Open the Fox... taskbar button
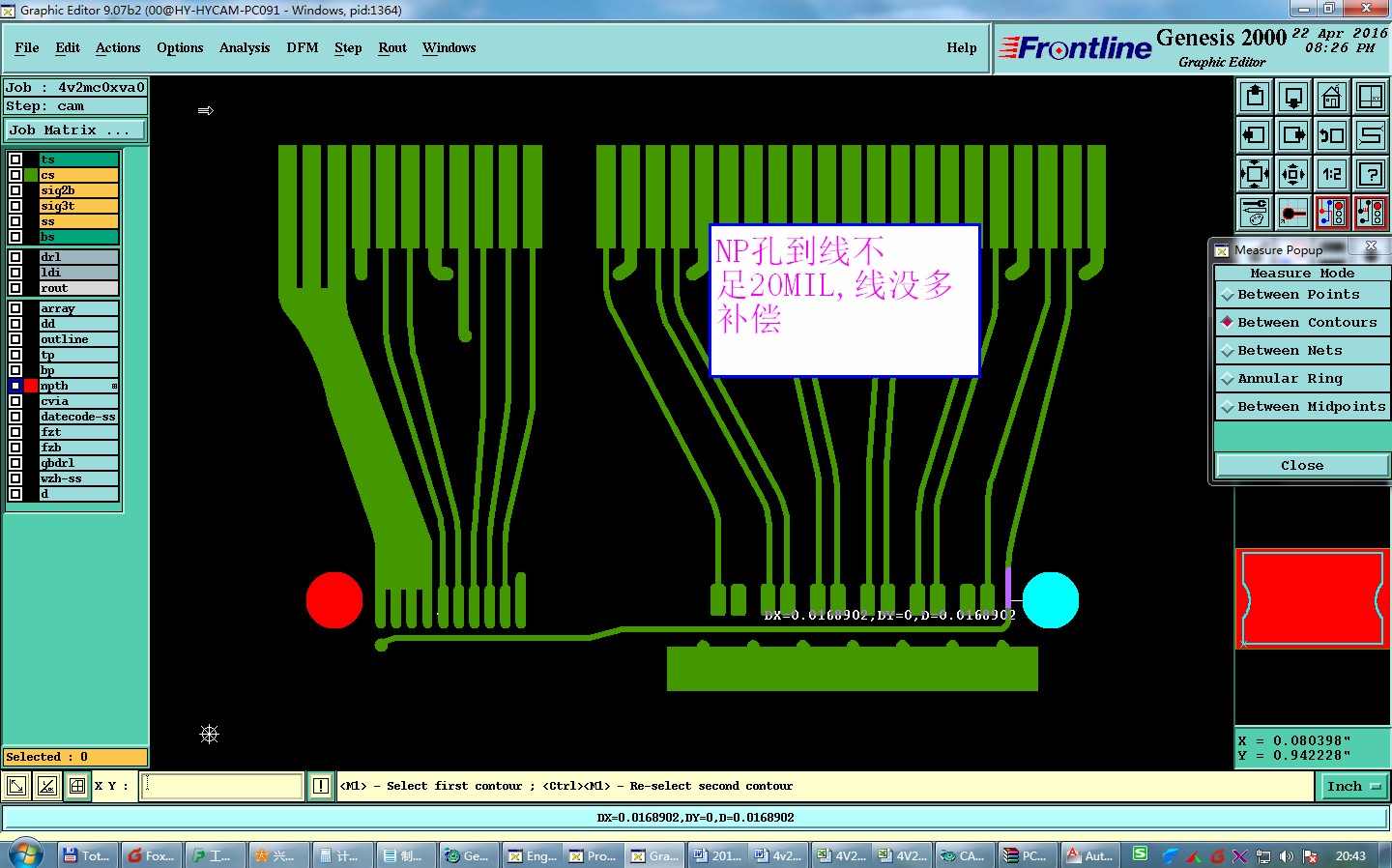The width and height of the screenshot is (1392, 868). coord(151,855)
